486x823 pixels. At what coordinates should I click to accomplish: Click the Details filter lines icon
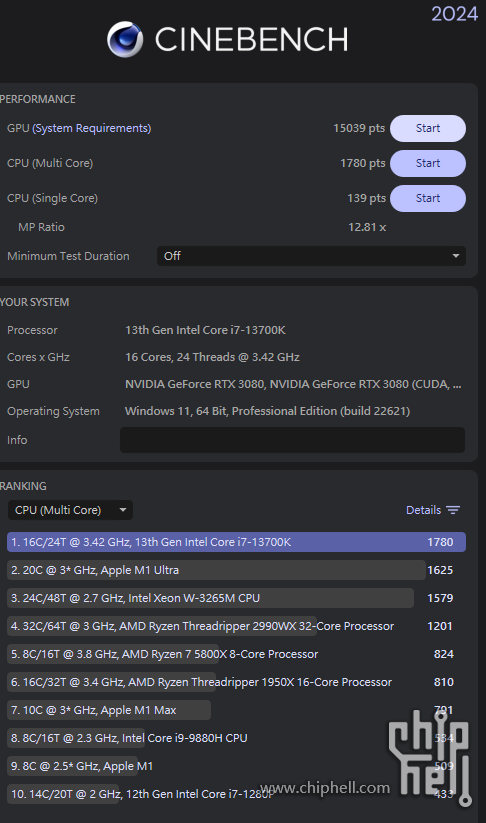coord(453,510)
